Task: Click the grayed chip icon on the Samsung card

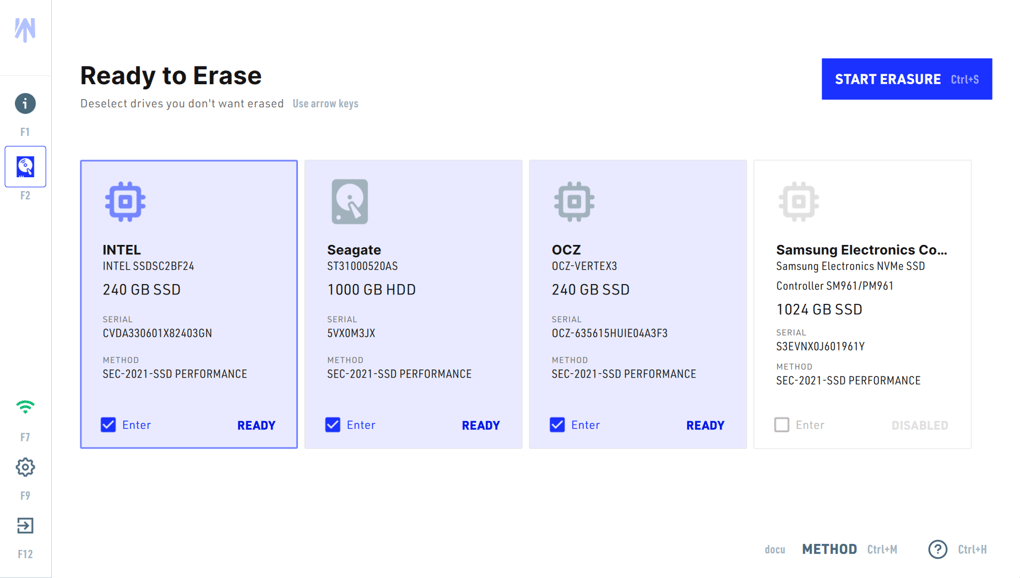Action: click(x=798, y=201)
